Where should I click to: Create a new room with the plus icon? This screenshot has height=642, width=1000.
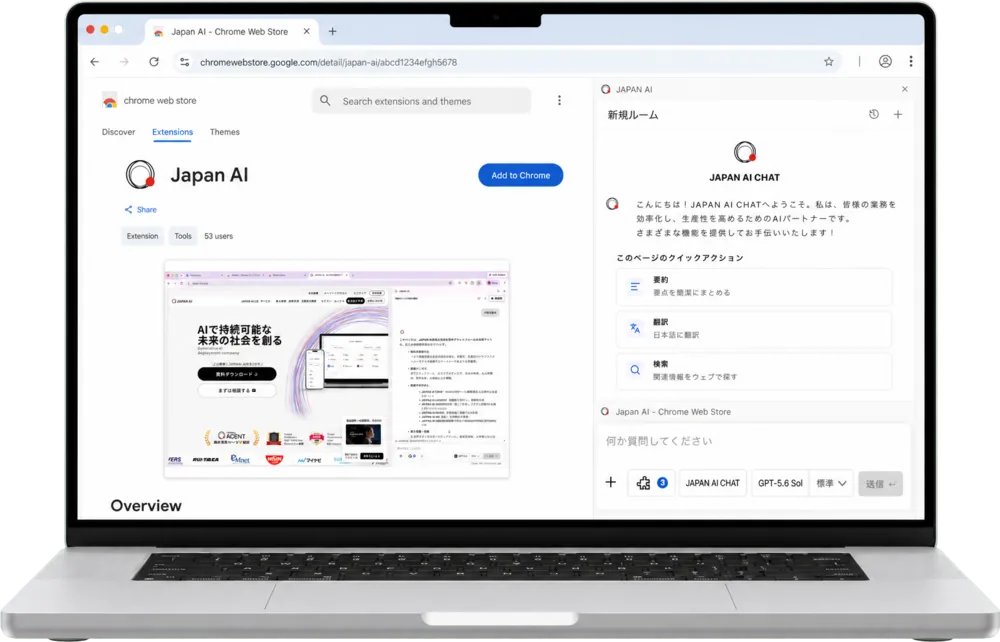(898, 115)
